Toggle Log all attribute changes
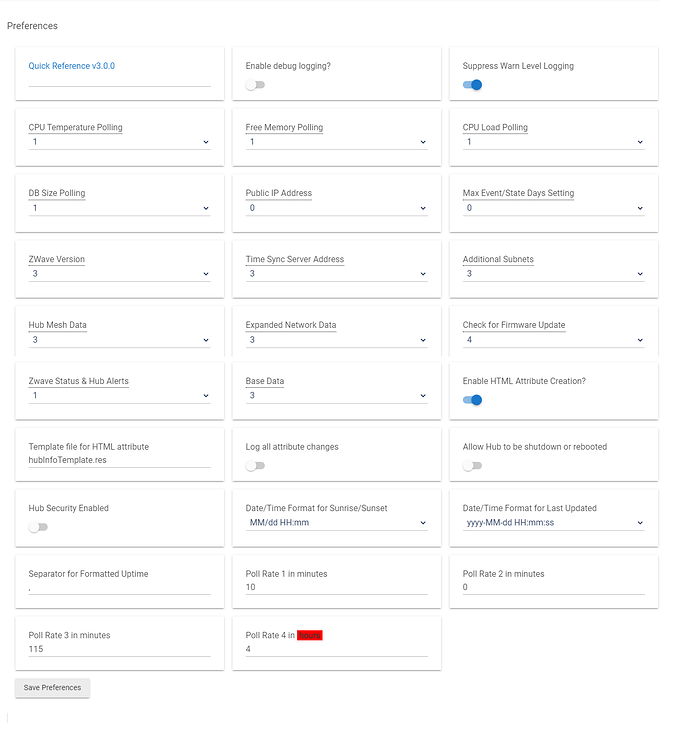Viewport: 680px width, 750px height. pos(255,466)
